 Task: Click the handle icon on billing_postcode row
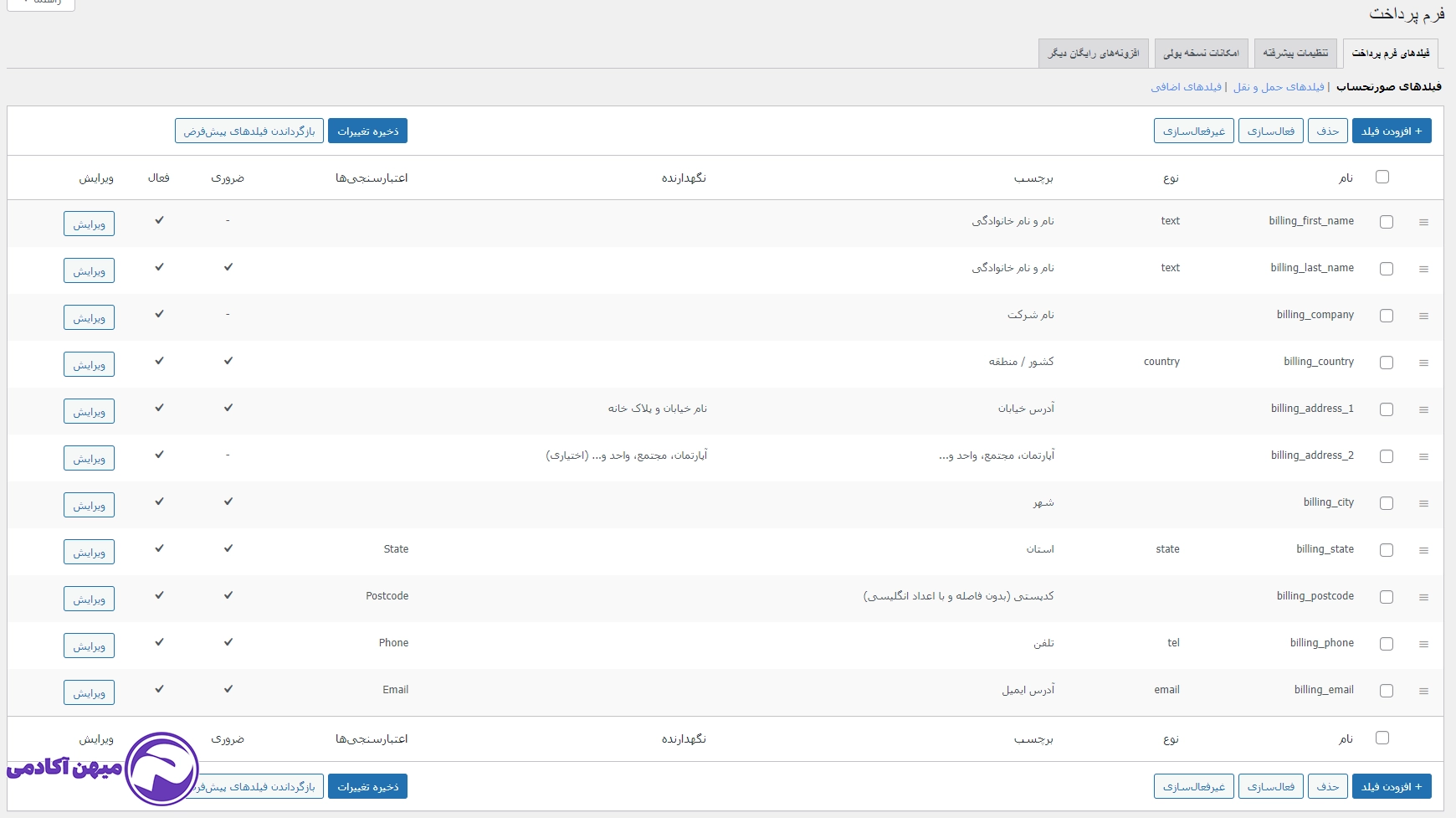coord(1423,597)
